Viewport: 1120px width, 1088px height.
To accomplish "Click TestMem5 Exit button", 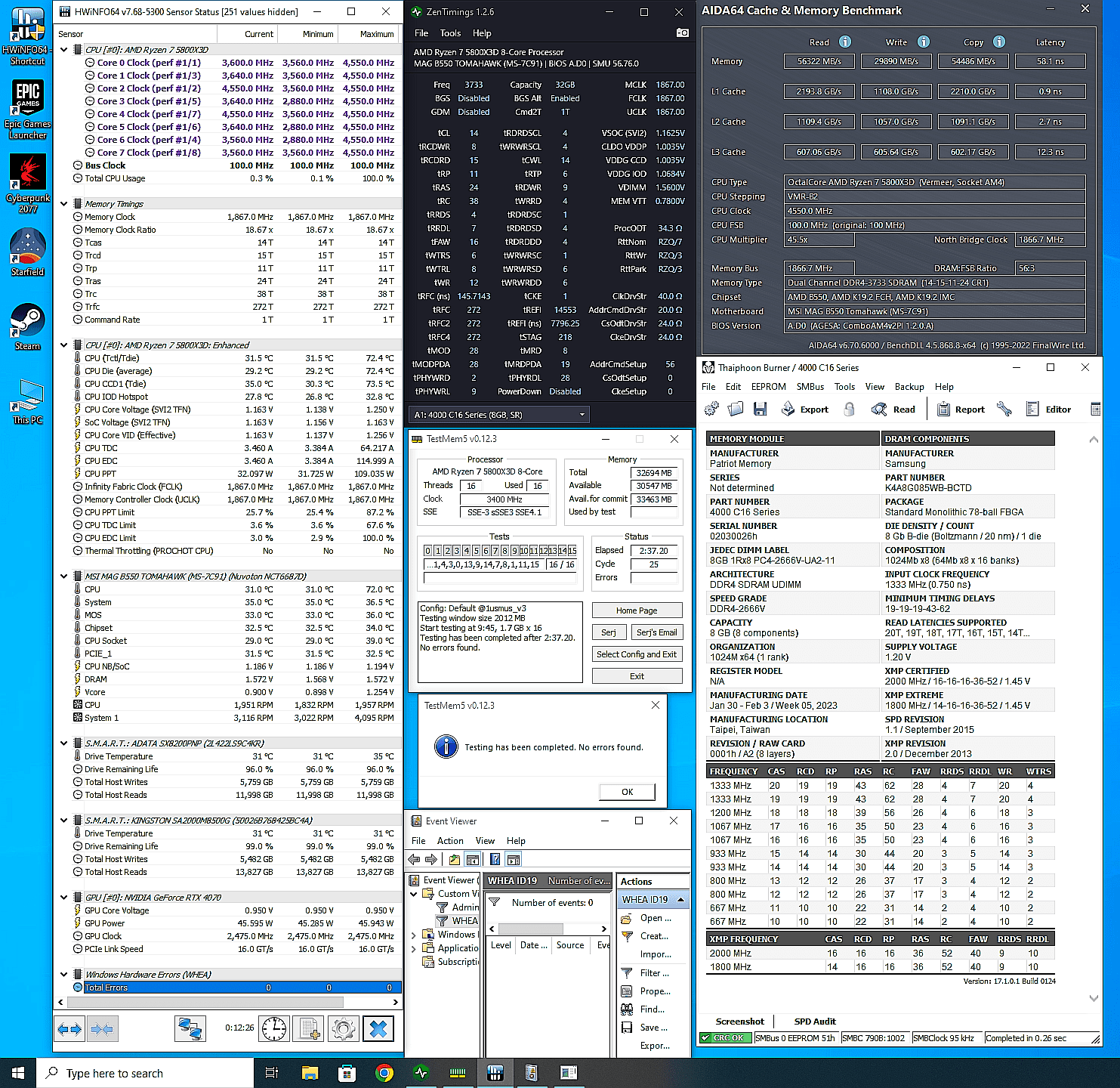I will tap(637, 676).
